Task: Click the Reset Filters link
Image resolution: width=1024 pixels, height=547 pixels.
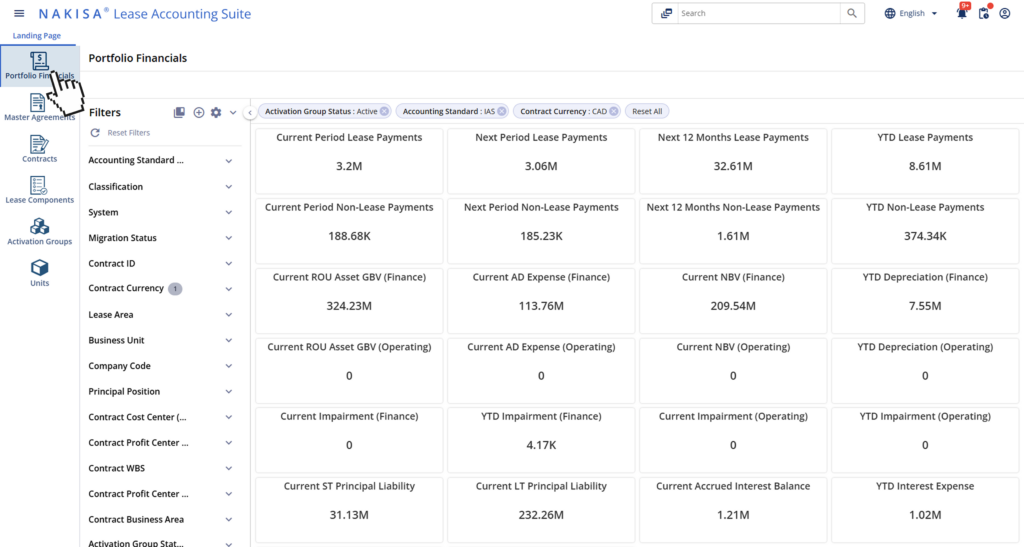Action: coord(129,133)
